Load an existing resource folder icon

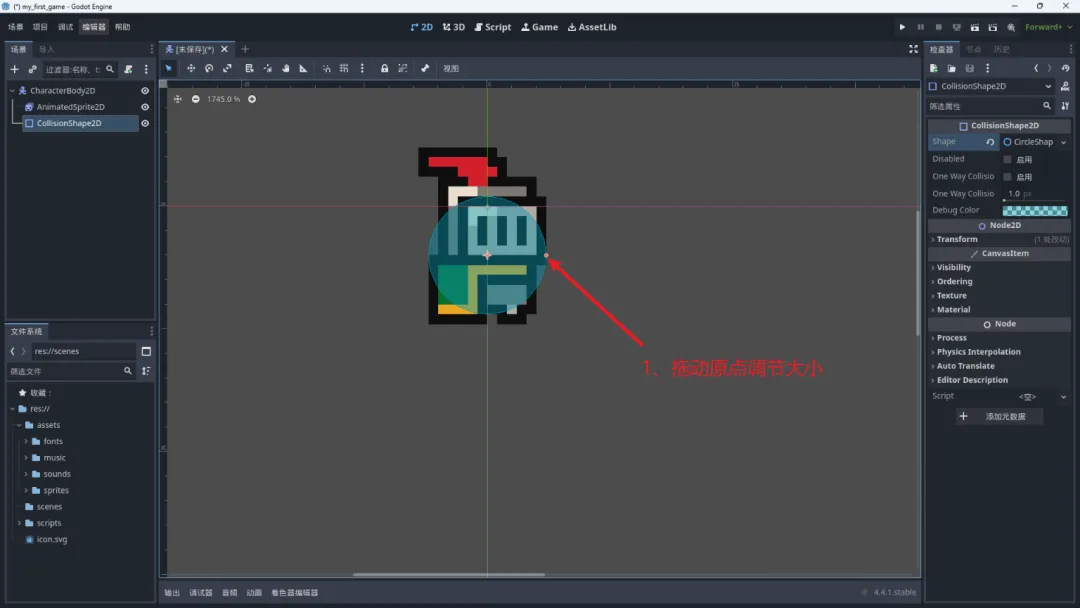click(x=951, y=68)
